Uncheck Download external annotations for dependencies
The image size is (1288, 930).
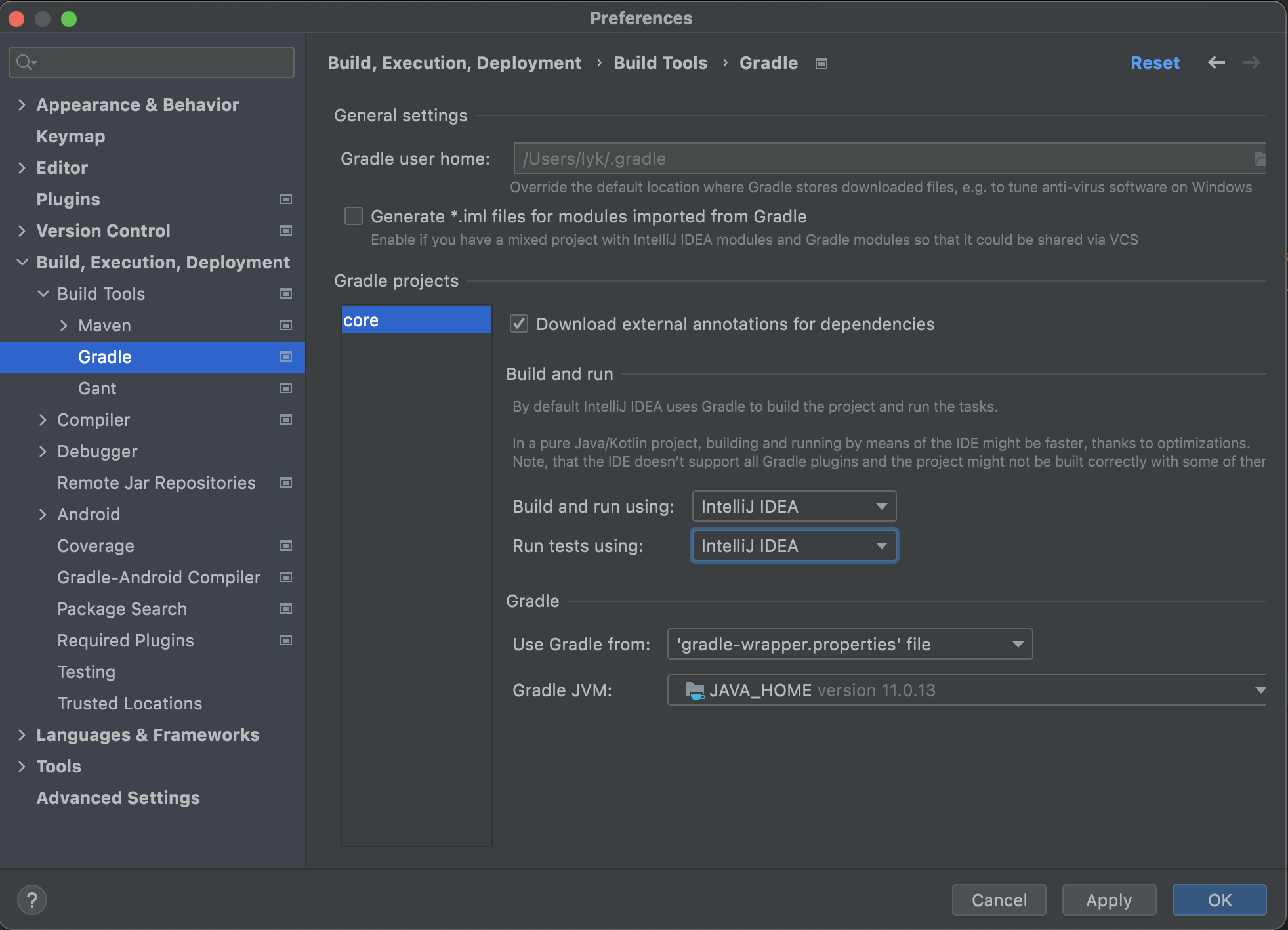[x=519, y=324]
